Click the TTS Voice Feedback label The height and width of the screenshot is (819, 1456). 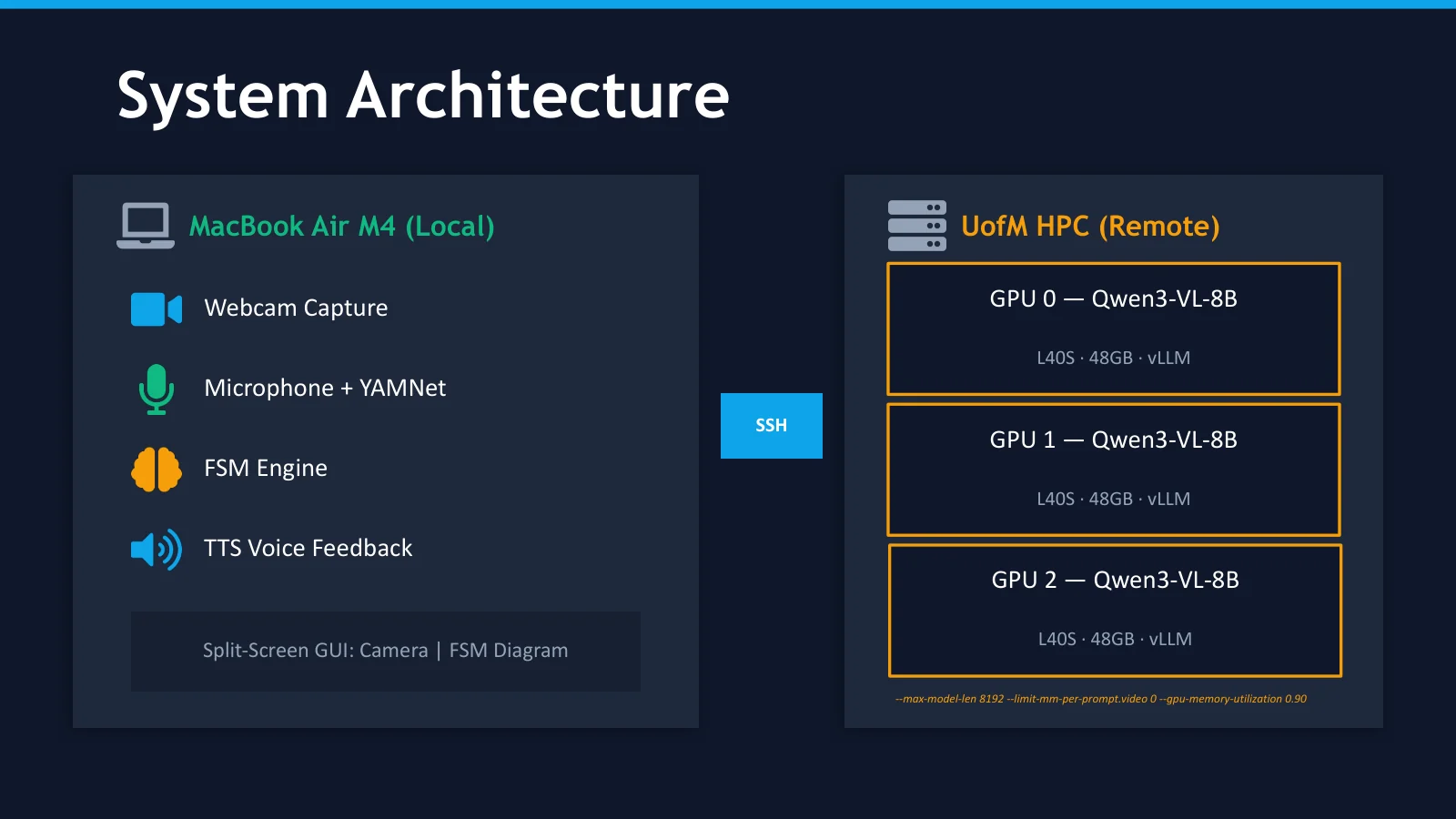click(x=308, y=549)
